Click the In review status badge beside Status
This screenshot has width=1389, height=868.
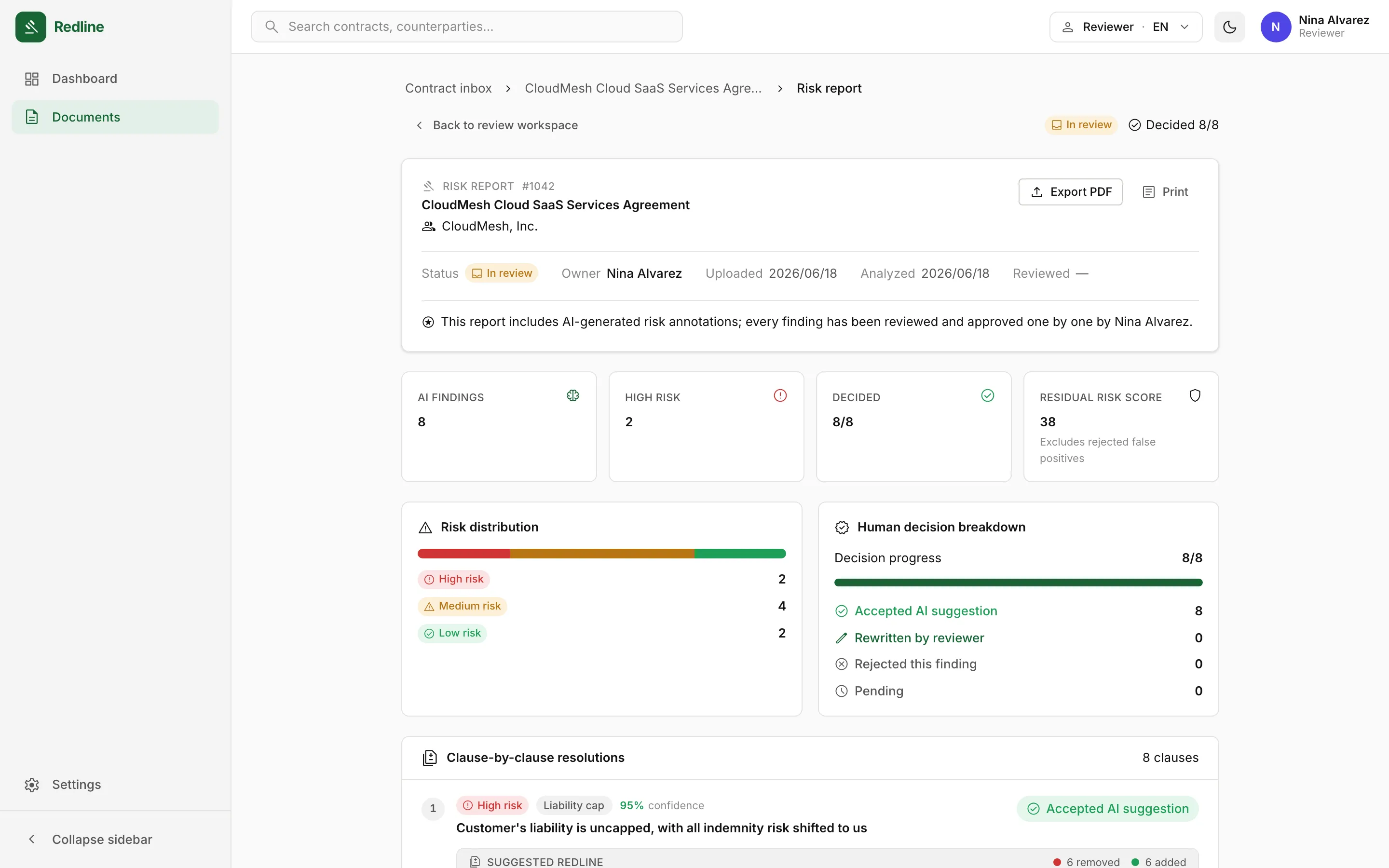(502, 273)
